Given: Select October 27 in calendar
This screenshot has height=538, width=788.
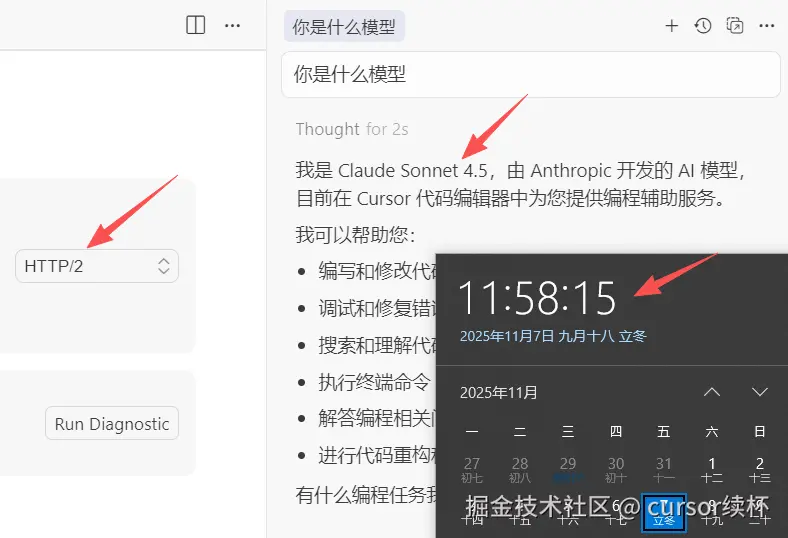Looking at the screenshot, I should point(471,470).
